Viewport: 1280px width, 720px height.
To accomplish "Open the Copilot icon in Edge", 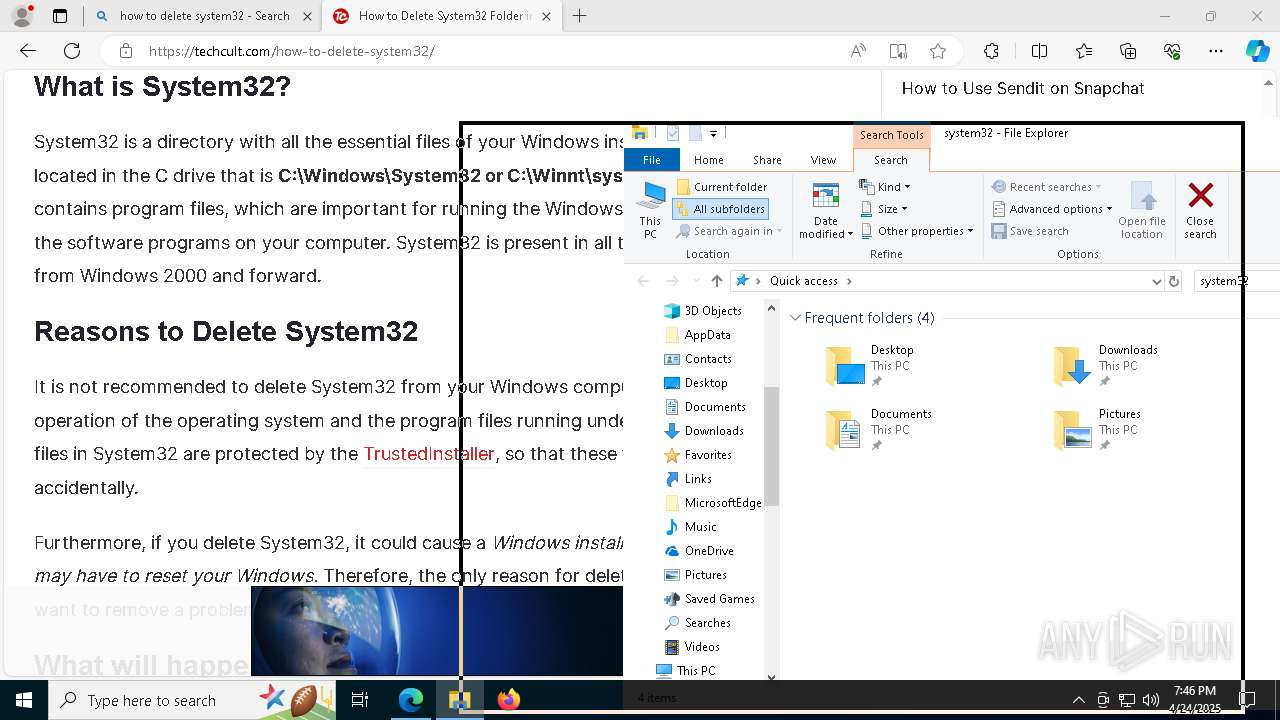I will click(x=1257, y=51).
